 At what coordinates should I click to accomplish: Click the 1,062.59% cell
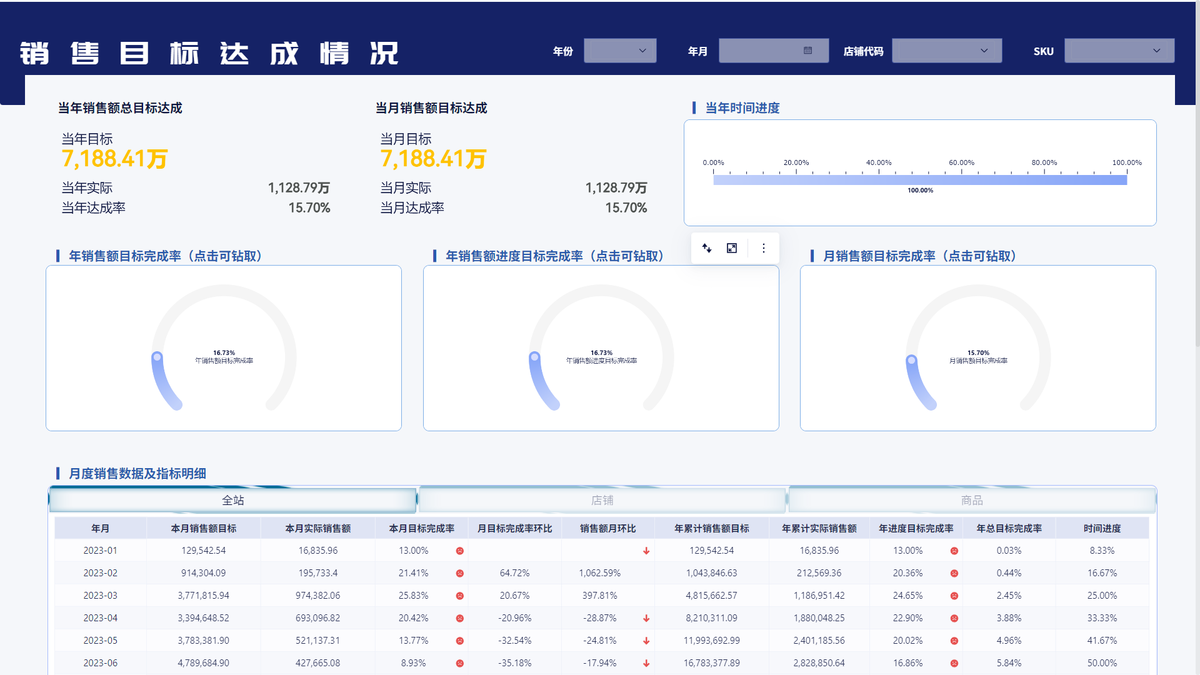pyautogui.click(x=607, y=573)
